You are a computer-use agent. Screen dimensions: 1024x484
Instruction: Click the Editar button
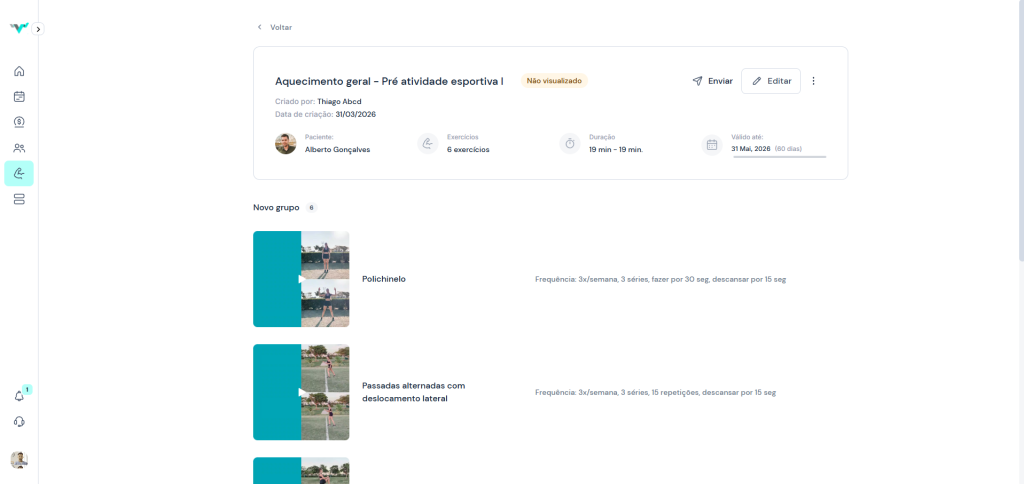[x=771, y=81]
